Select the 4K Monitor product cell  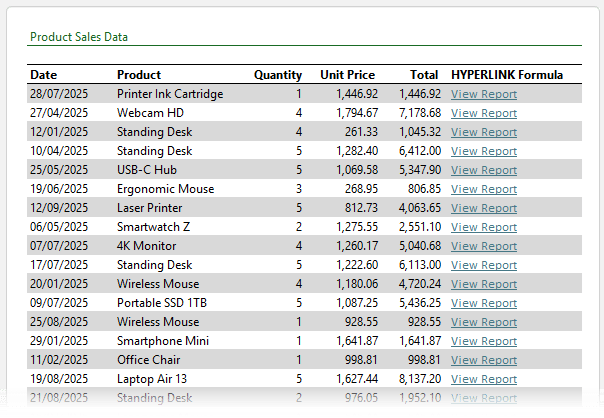coord(146,246)
